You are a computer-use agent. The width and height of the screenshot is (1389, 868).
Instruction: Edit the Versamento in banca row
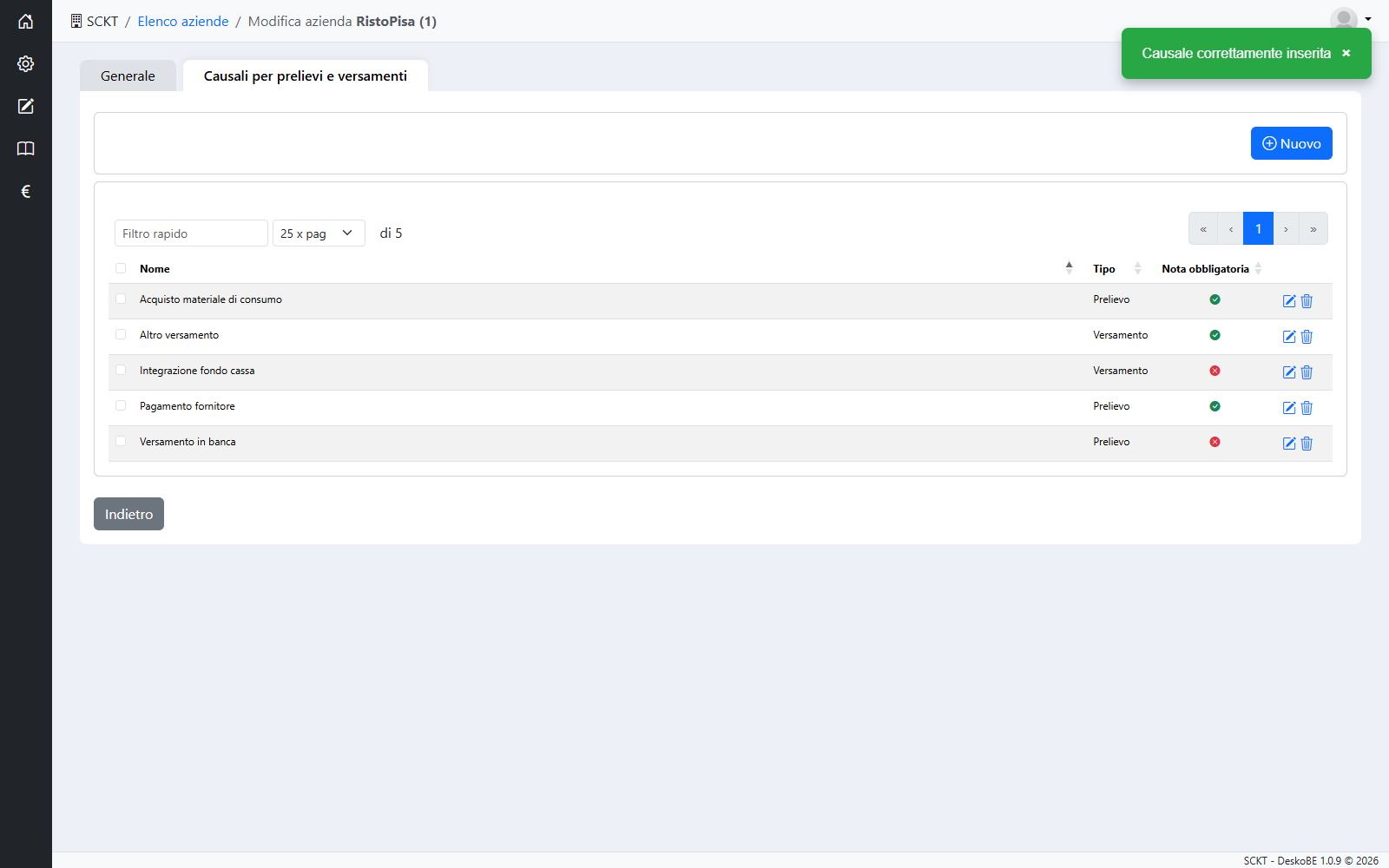click(x=1289, y=444)
